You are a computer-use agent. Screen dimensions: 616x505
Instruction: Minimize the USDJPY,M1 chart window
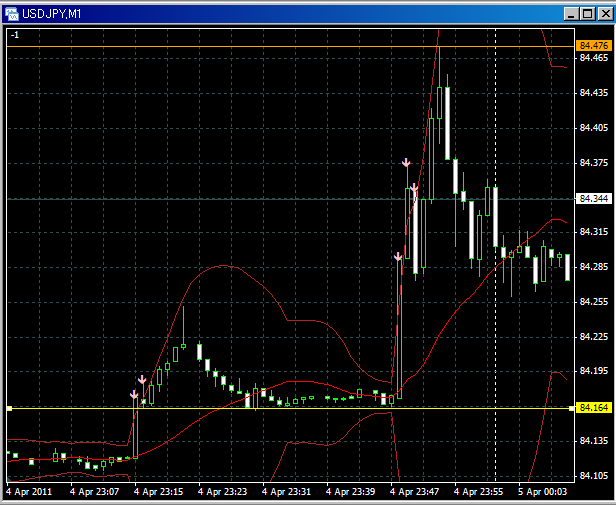pyautogui.click(x=569, y=12)
